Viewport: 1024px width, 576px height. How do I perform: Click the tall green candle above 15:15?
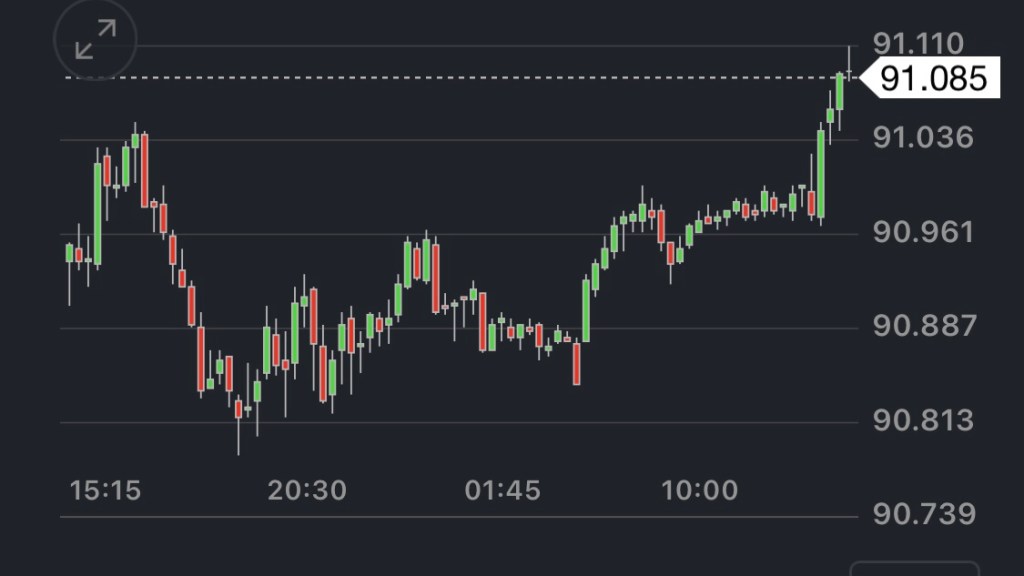(97, 212)
